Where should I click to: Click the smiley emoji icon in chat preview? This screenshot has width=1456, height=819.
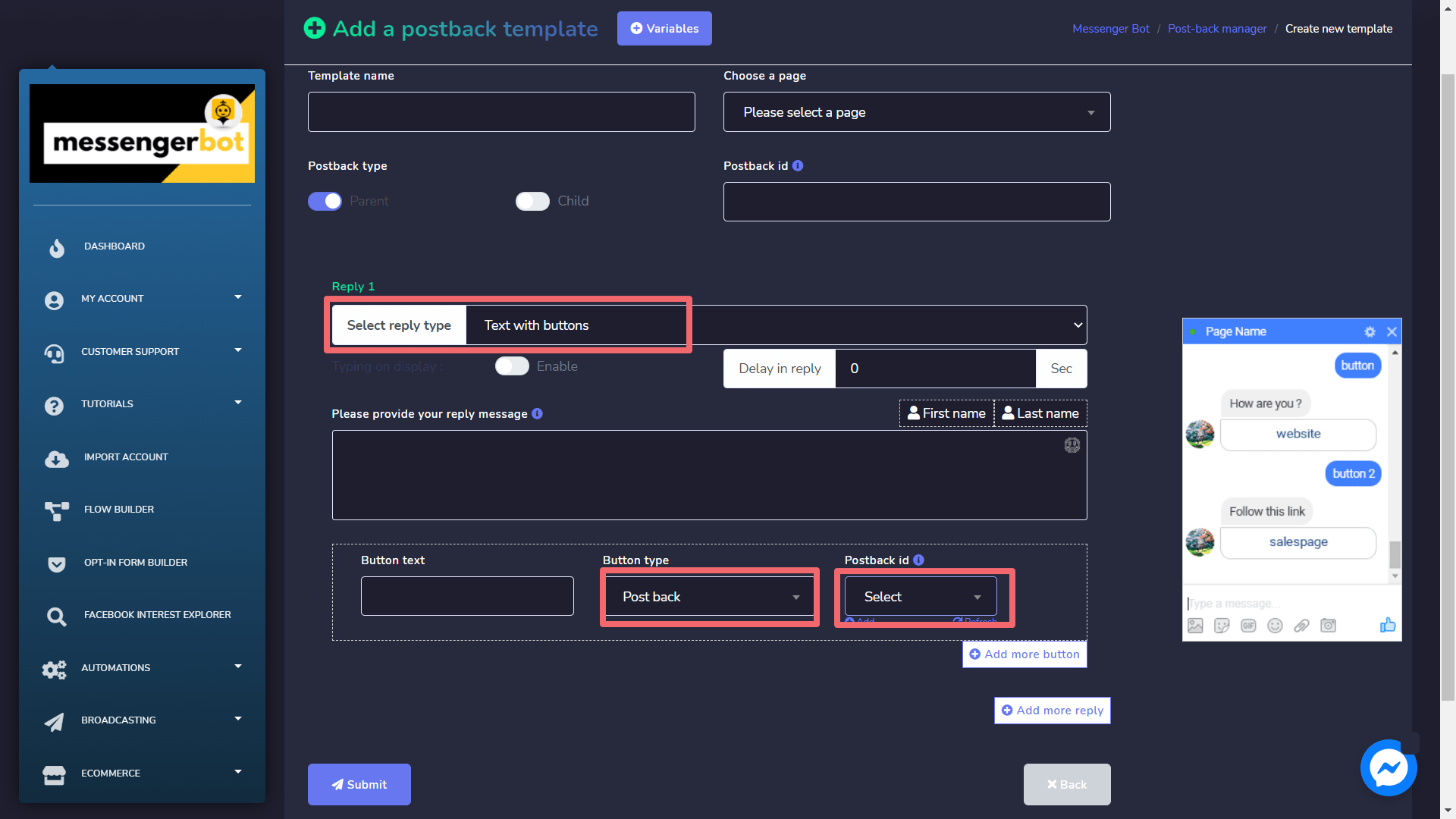[x=1275, y=626]
